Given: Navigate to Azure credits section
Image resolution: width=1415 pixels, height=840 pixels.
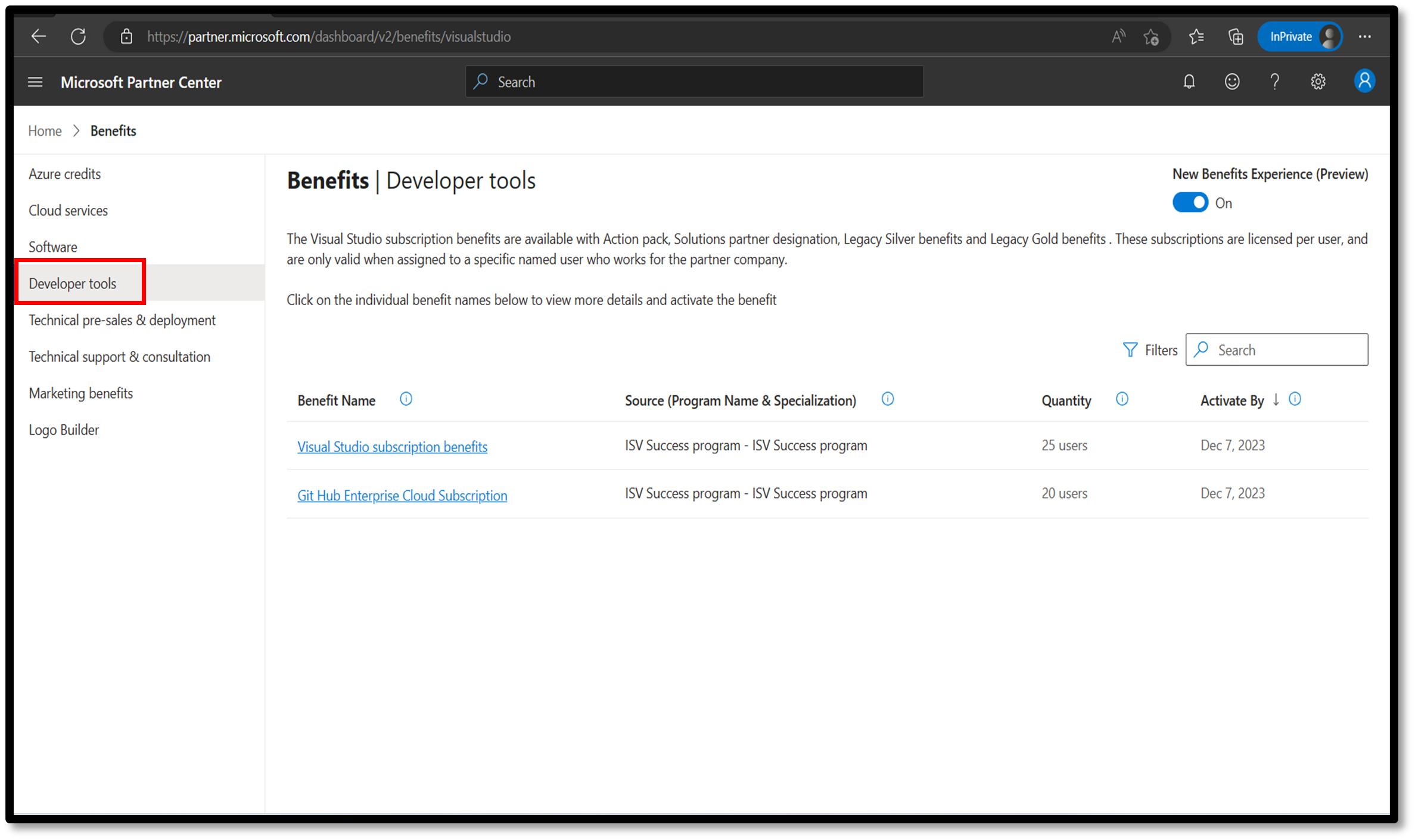Looking at the screenshot, I should coord(65,173).
